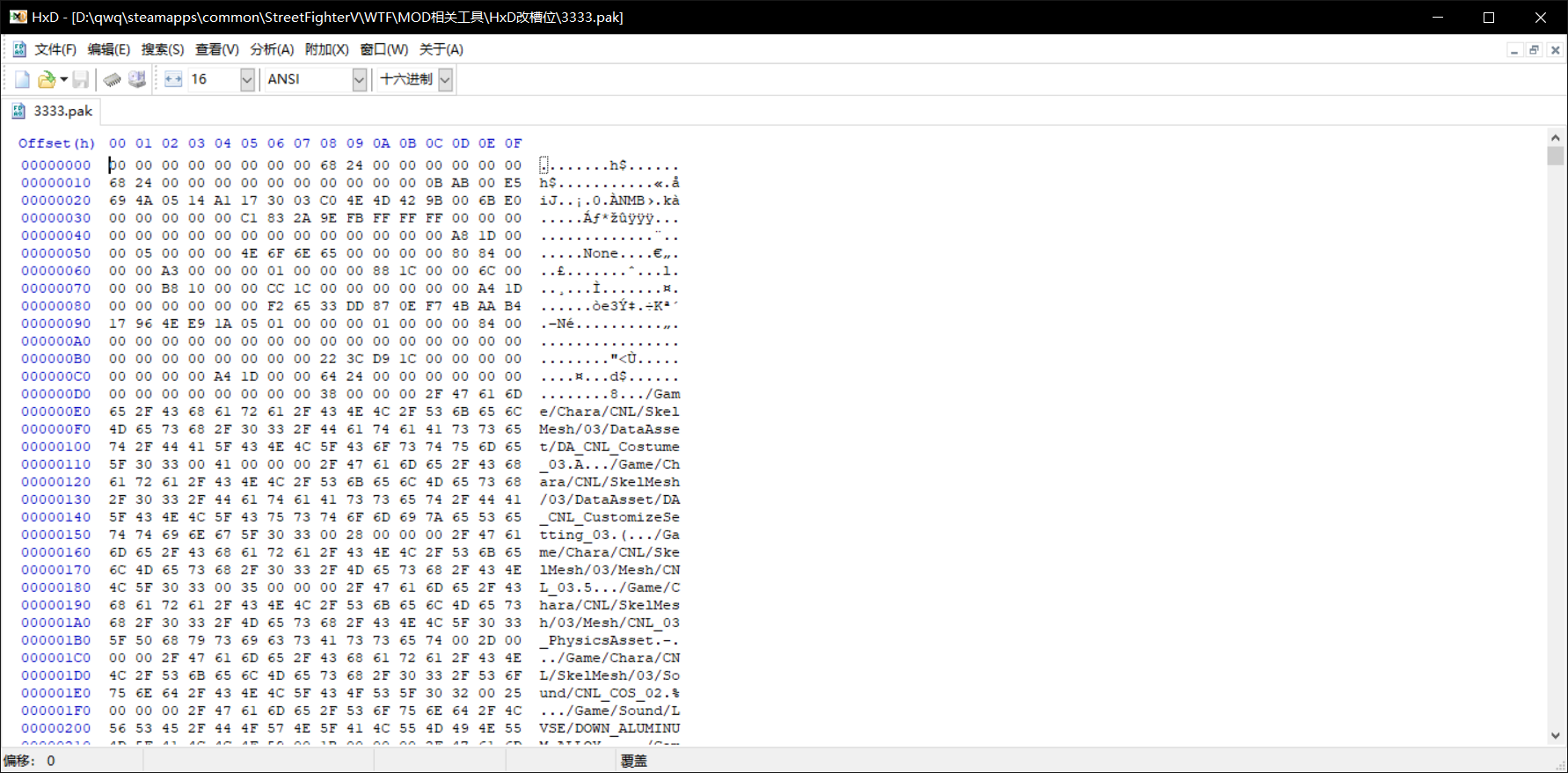Click the scroll up arrow of the hex view
The width and height of the screenshot is (1568, 773).
[1555, 138]
